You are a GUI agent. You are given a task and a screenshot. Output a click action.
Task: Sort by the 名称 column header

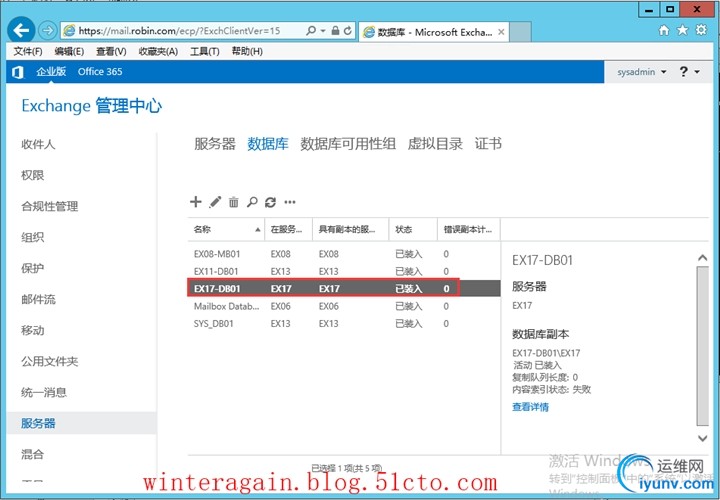click(x=226, y=229)
